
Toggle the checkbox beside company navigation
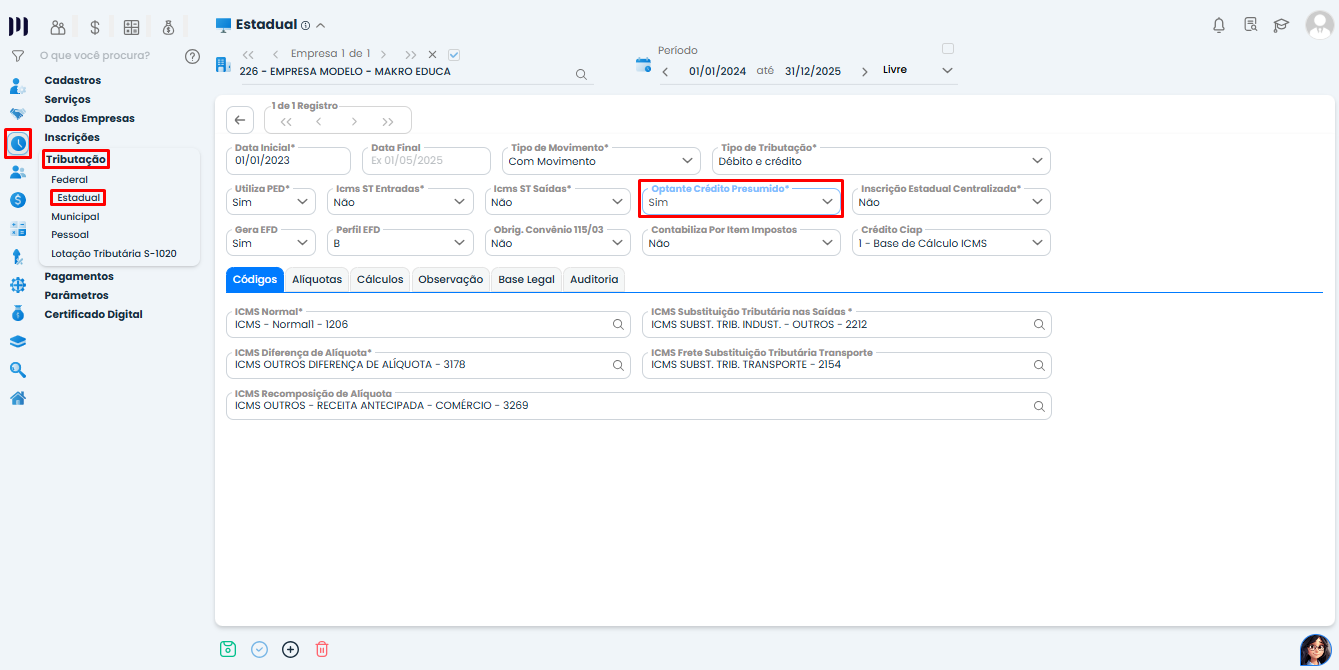(x=454, y=54)
